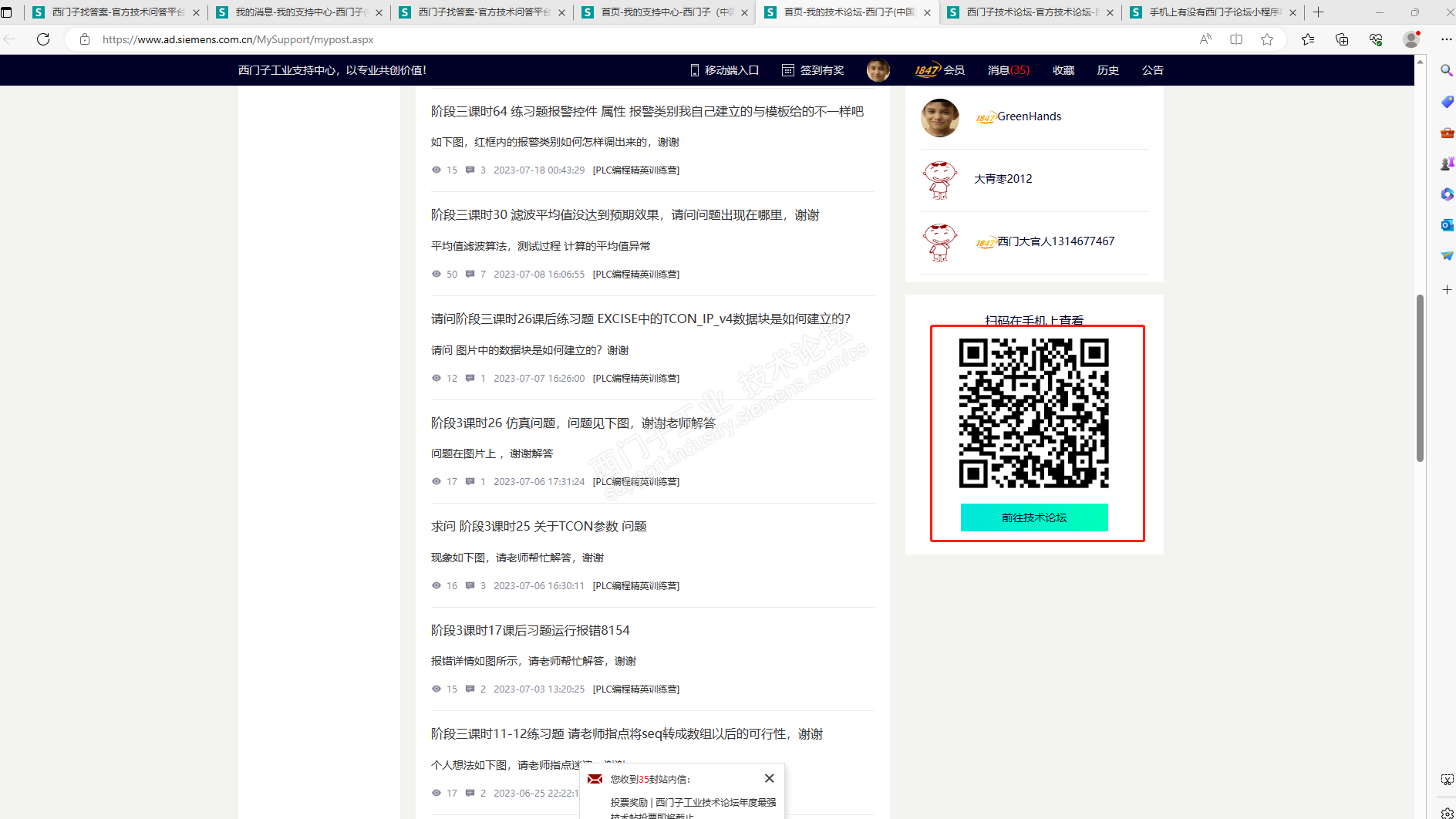1456x819 pixels.
Task: Open split screen view
Action: 1236,39
